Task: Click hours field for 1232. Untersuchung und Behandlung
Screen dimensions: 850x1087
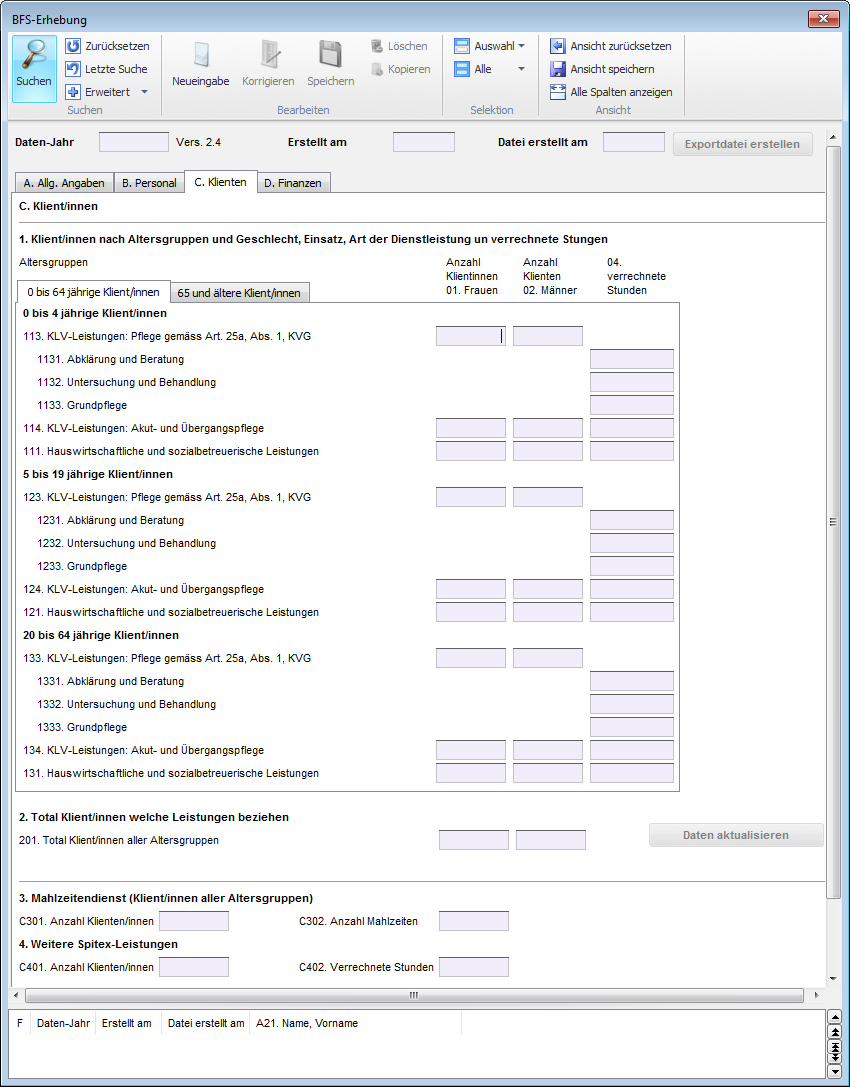Action: click(632, 543)
